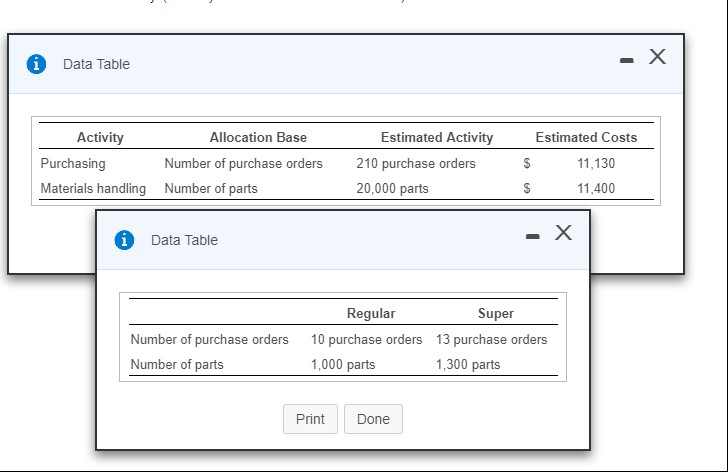The image size is (728, 472).
Task: Click the 13 purchase orders cell
Action: coord(491,339)
